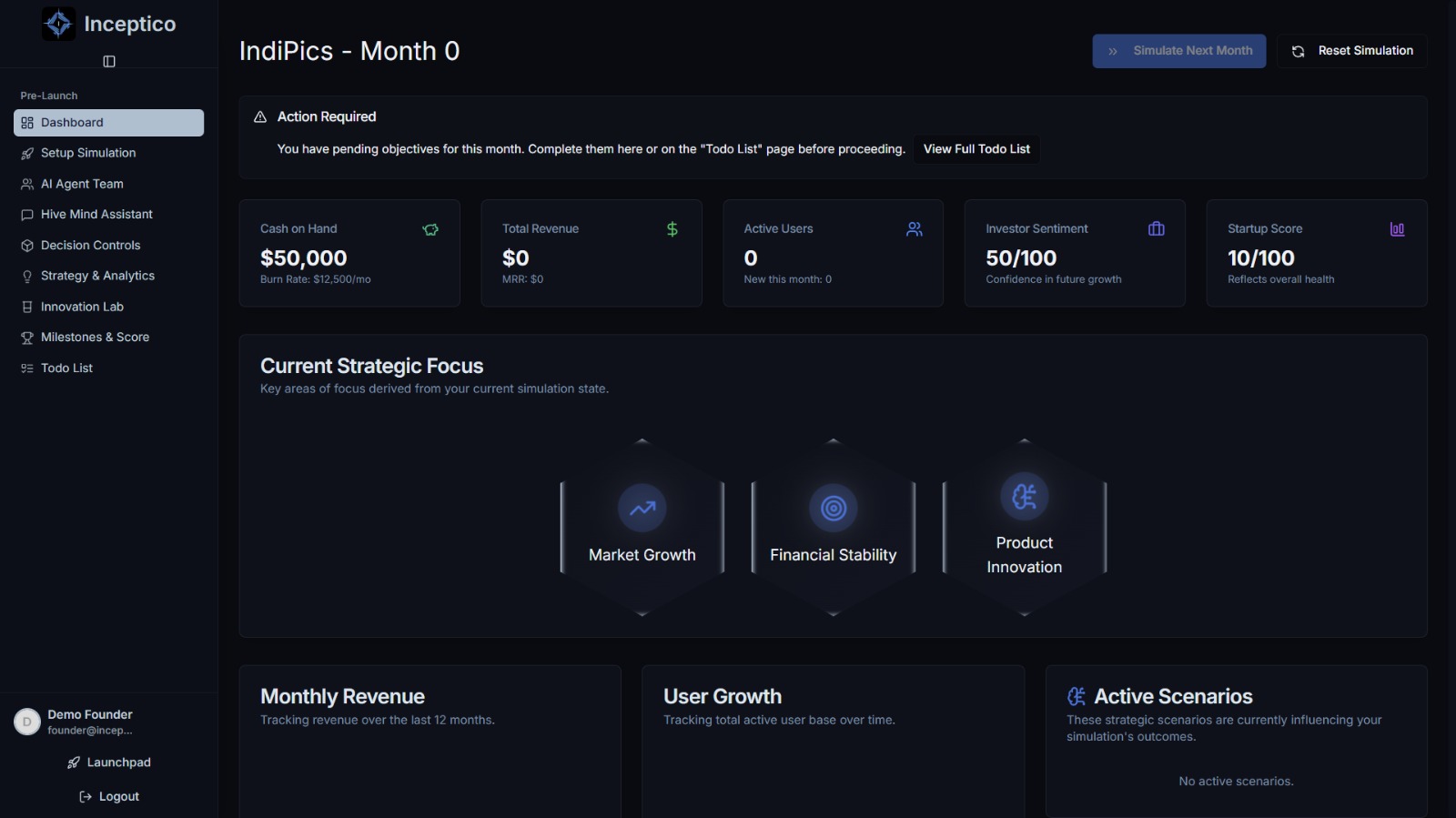Click the logout arrow icon
The height and width of the screenshot is (818, 1456).
coord(86,797)
